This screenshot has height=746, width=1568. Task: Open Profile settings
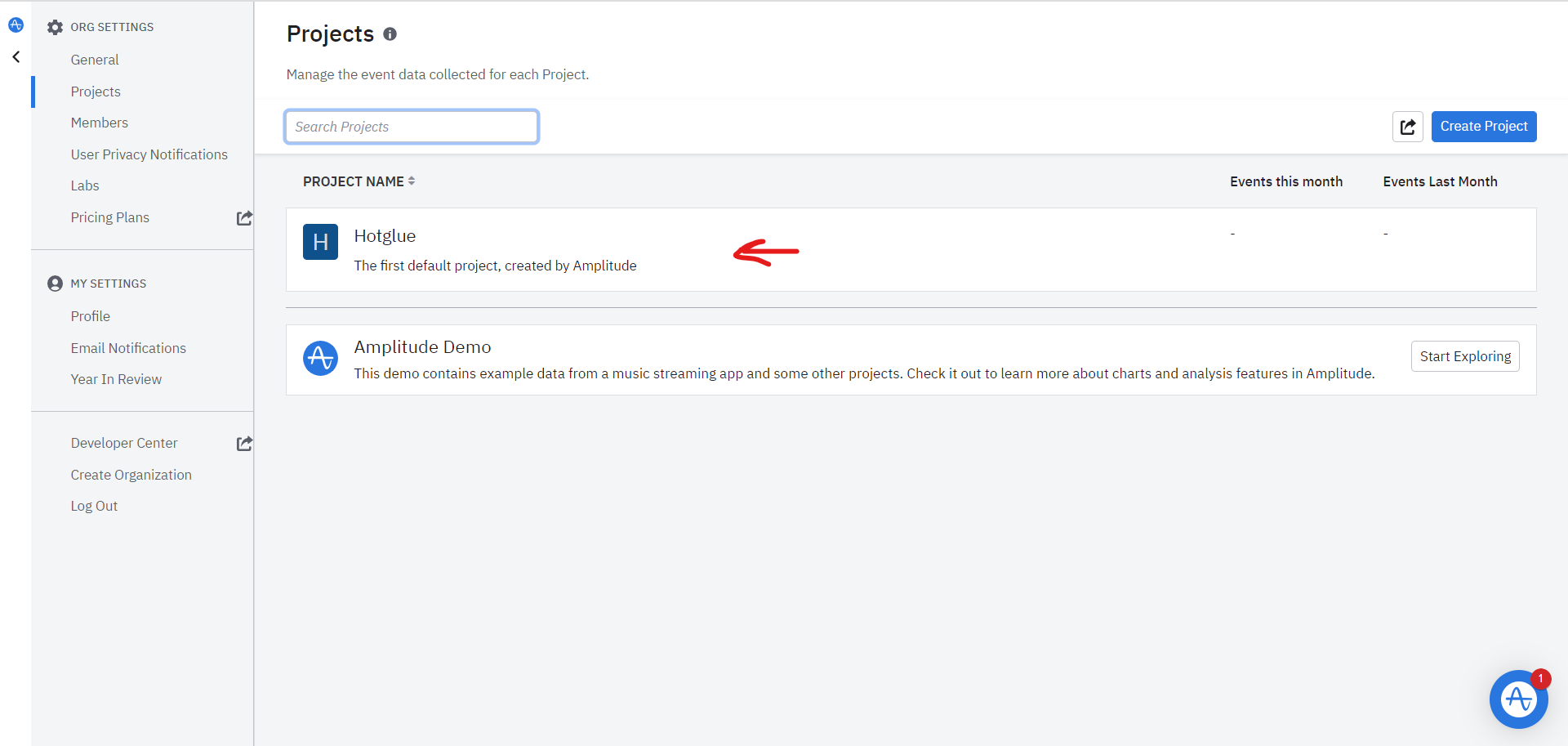pos(91,316)
